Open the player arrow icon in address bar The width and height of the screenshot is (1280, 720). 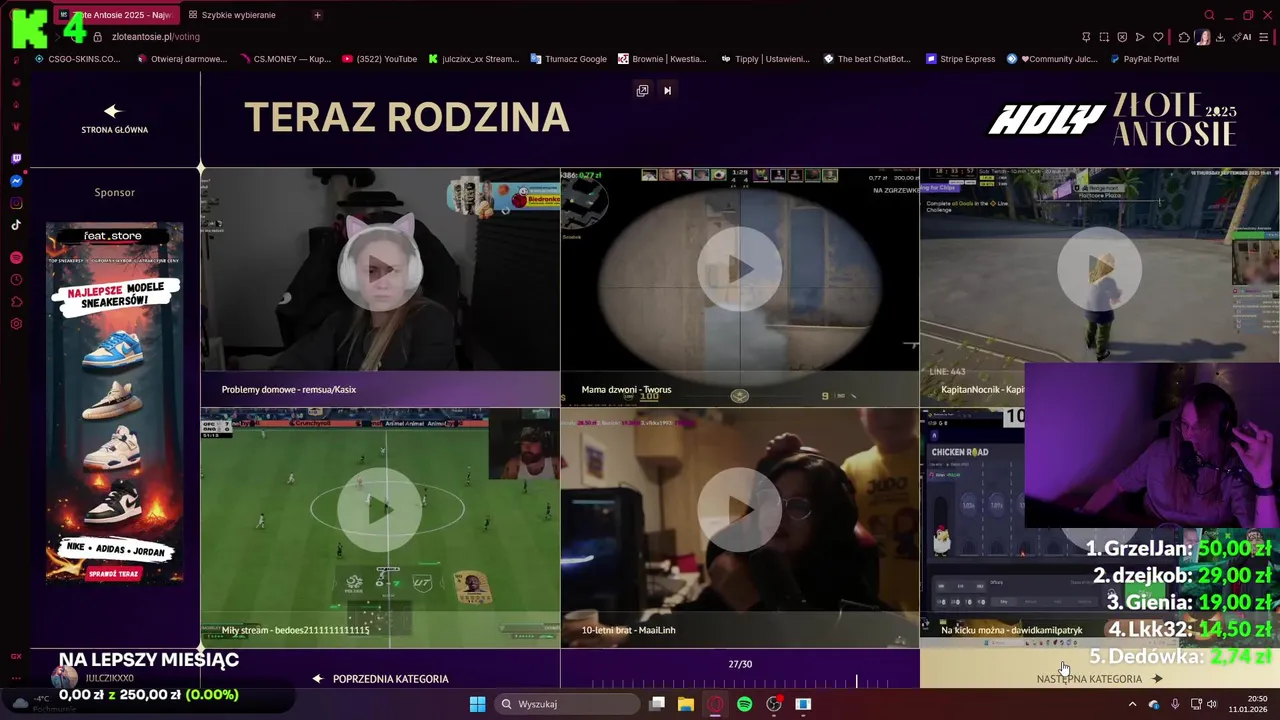click(1140, 37)
